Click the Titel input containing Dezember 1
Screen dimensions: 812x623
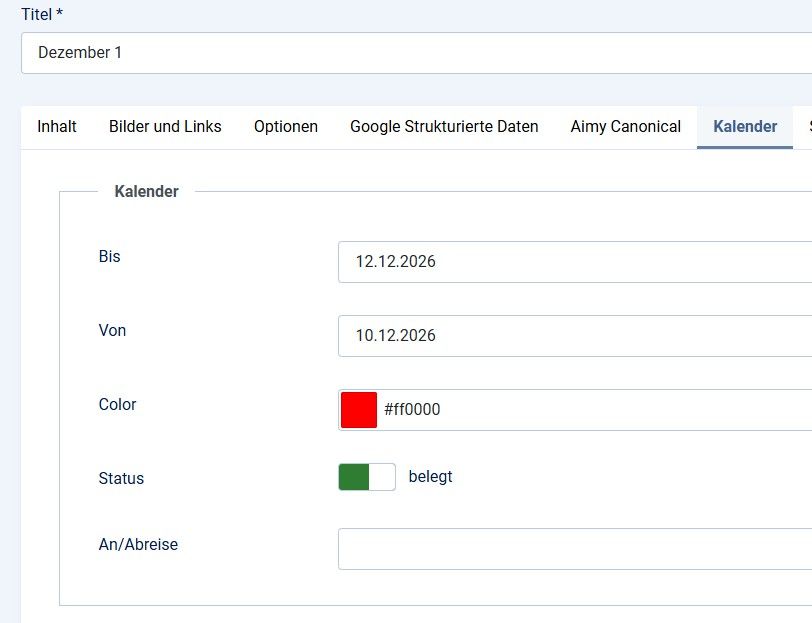(x=415, y=53)
